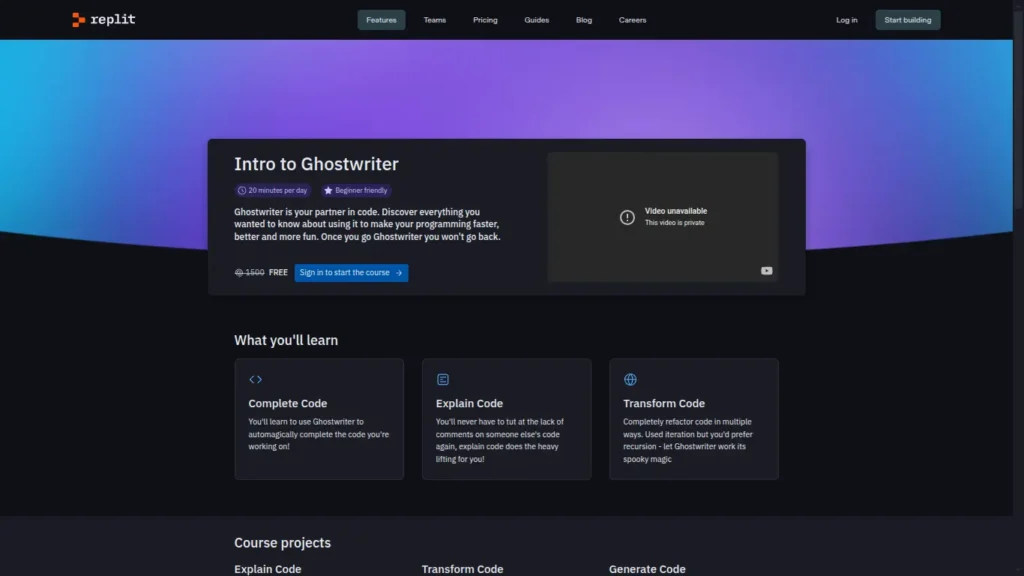Click the Complete Code brackets icon
Image resolution: width=1024 pixels, height=576 pixels.
tap(255, 379)
